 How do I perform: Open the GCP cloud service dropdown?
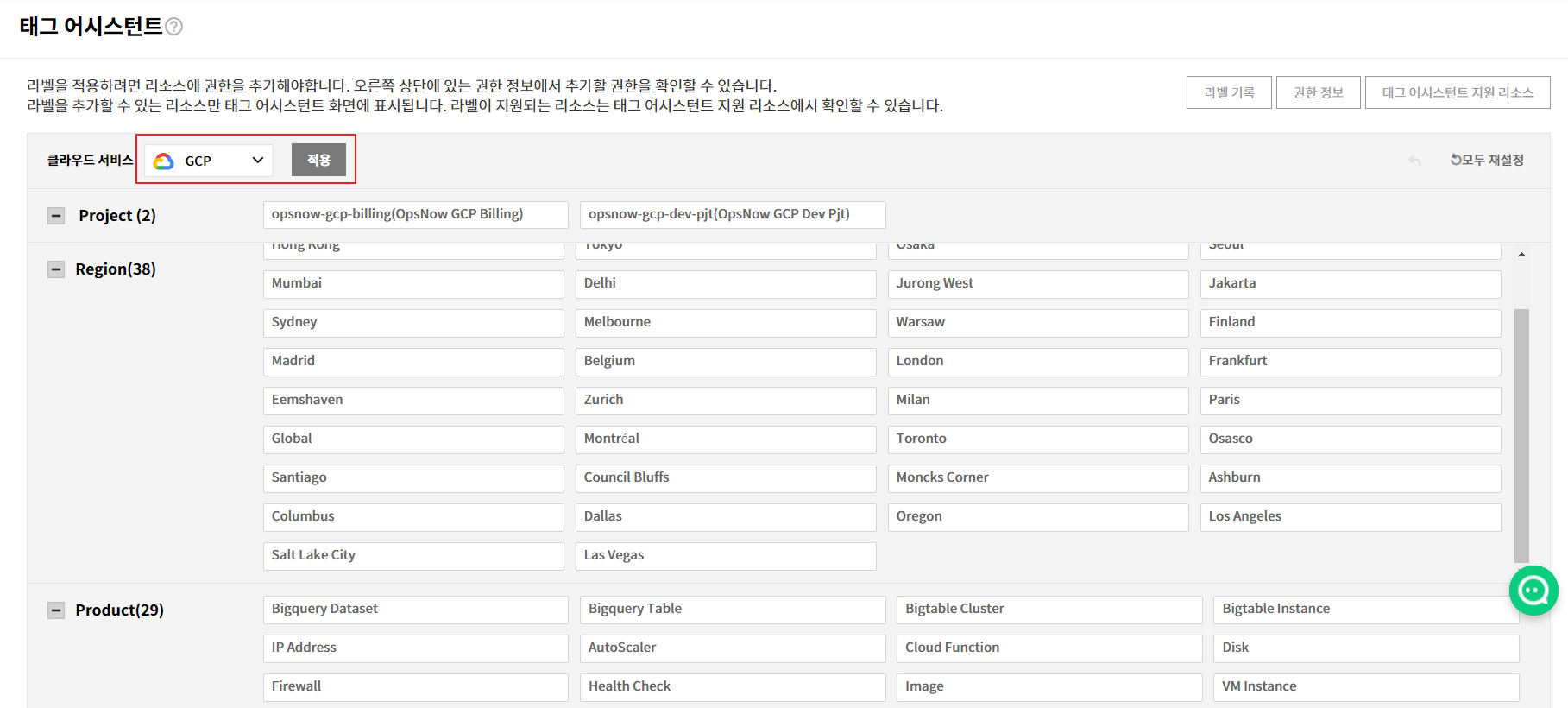click(209, 161)
